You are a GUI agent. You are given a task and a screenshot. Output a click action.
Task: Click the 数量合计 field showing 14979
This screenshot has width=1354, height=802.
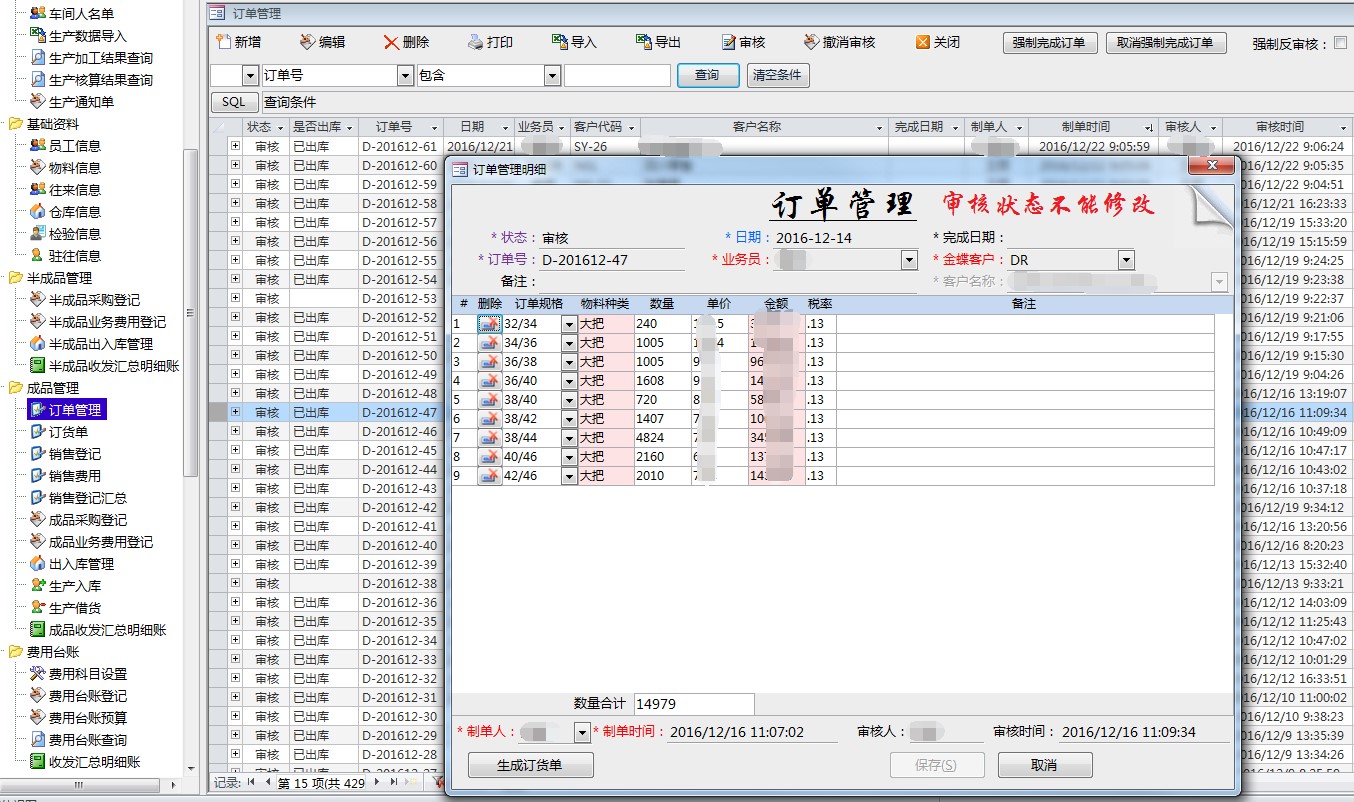(693, 704)
